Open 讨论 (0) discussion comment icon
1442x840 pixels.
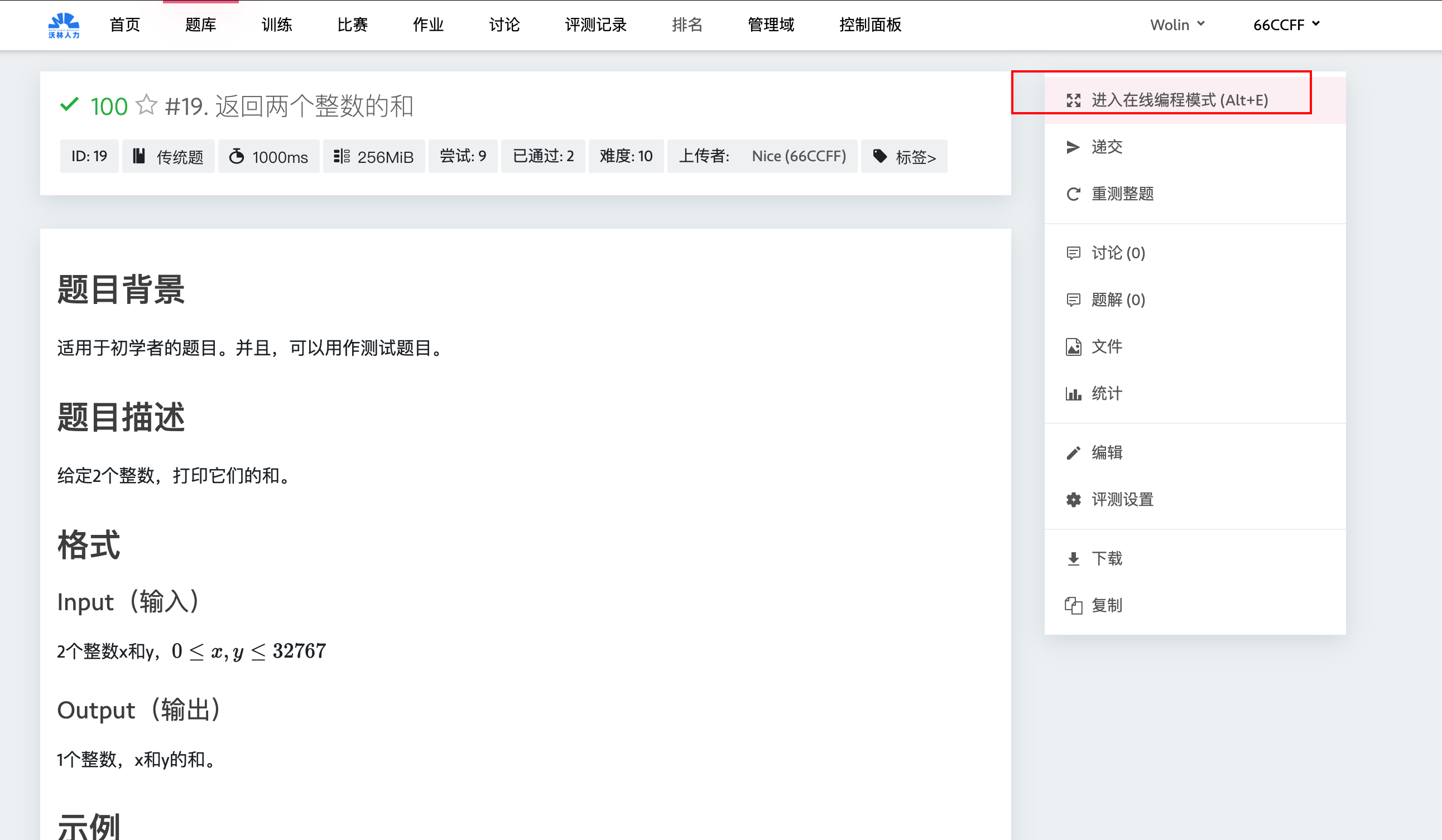[1073, 253]
